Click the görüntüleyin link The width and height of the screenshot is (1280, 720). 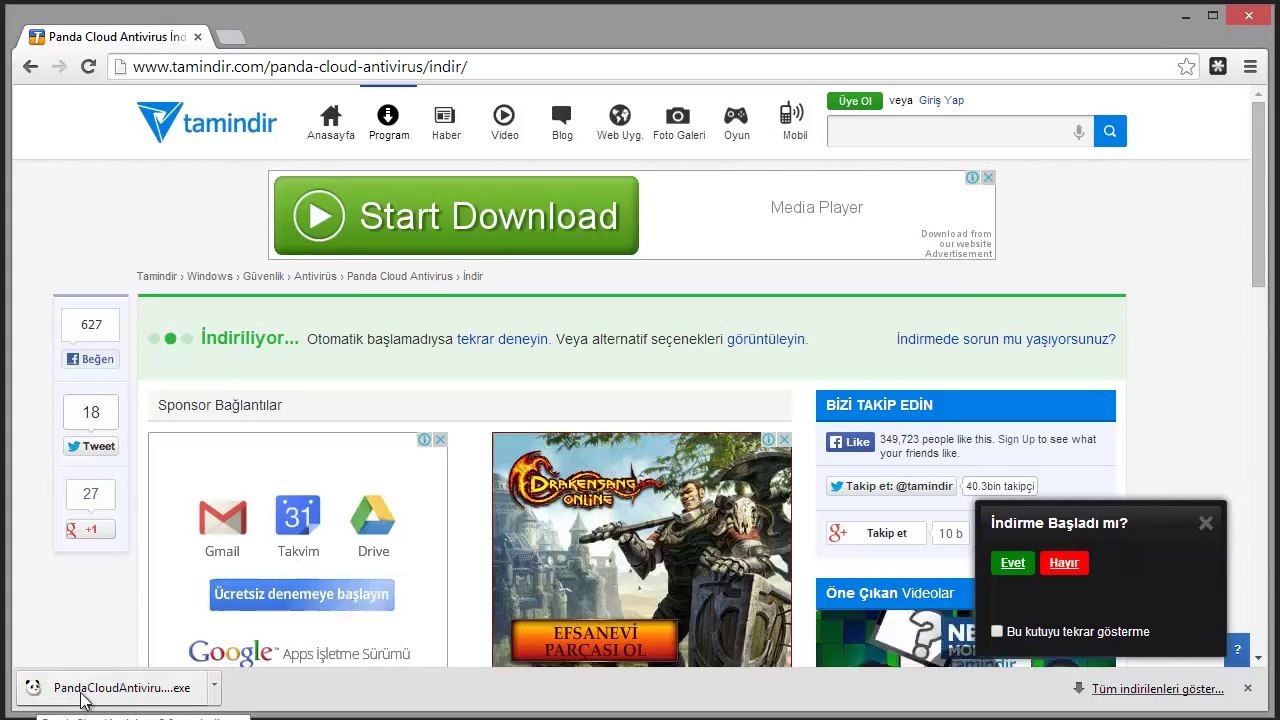(x=766, y=339)
